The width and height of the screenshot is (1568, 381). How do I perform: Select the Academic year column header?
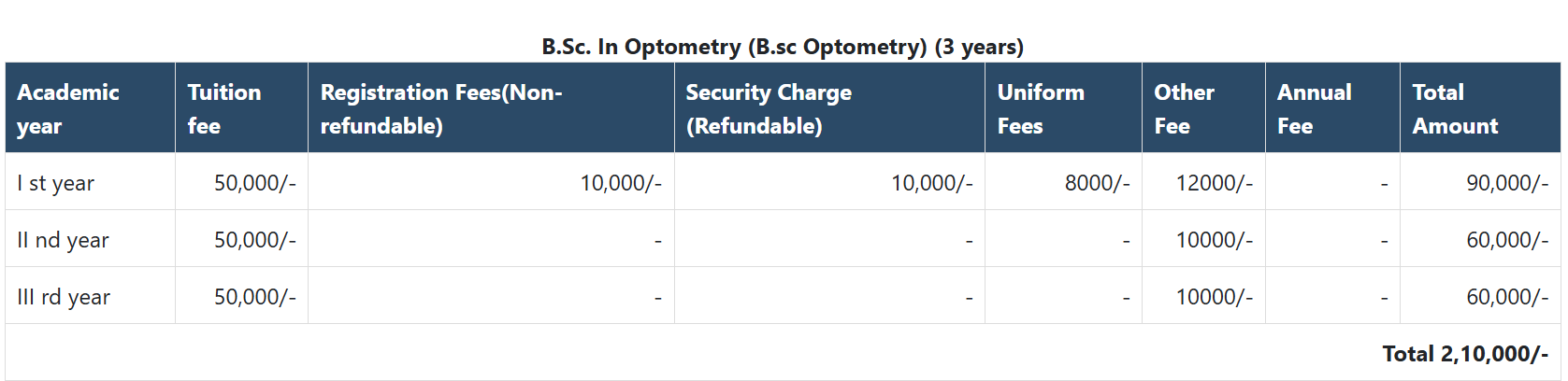(x=68, y=108)
